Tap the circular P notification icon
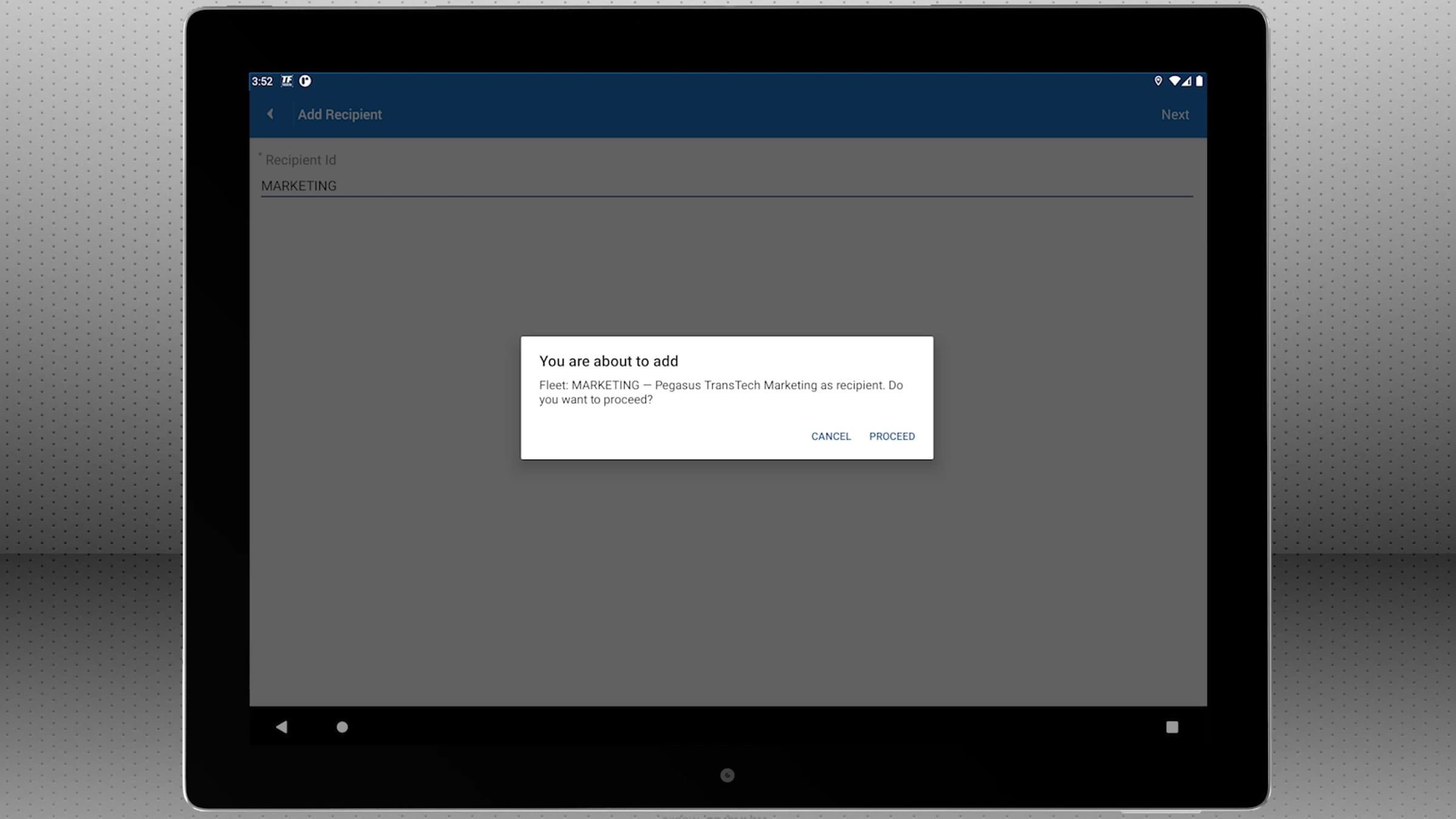Viewport: 1456px width, 819px height. pos(305,81)
